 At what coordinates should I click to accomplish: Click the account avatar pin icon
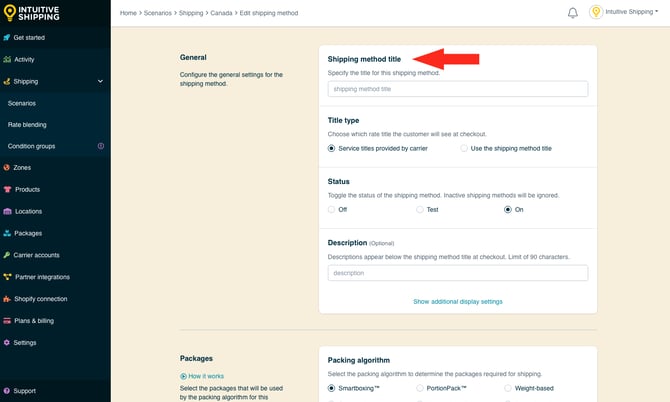[x=596, y=12]
